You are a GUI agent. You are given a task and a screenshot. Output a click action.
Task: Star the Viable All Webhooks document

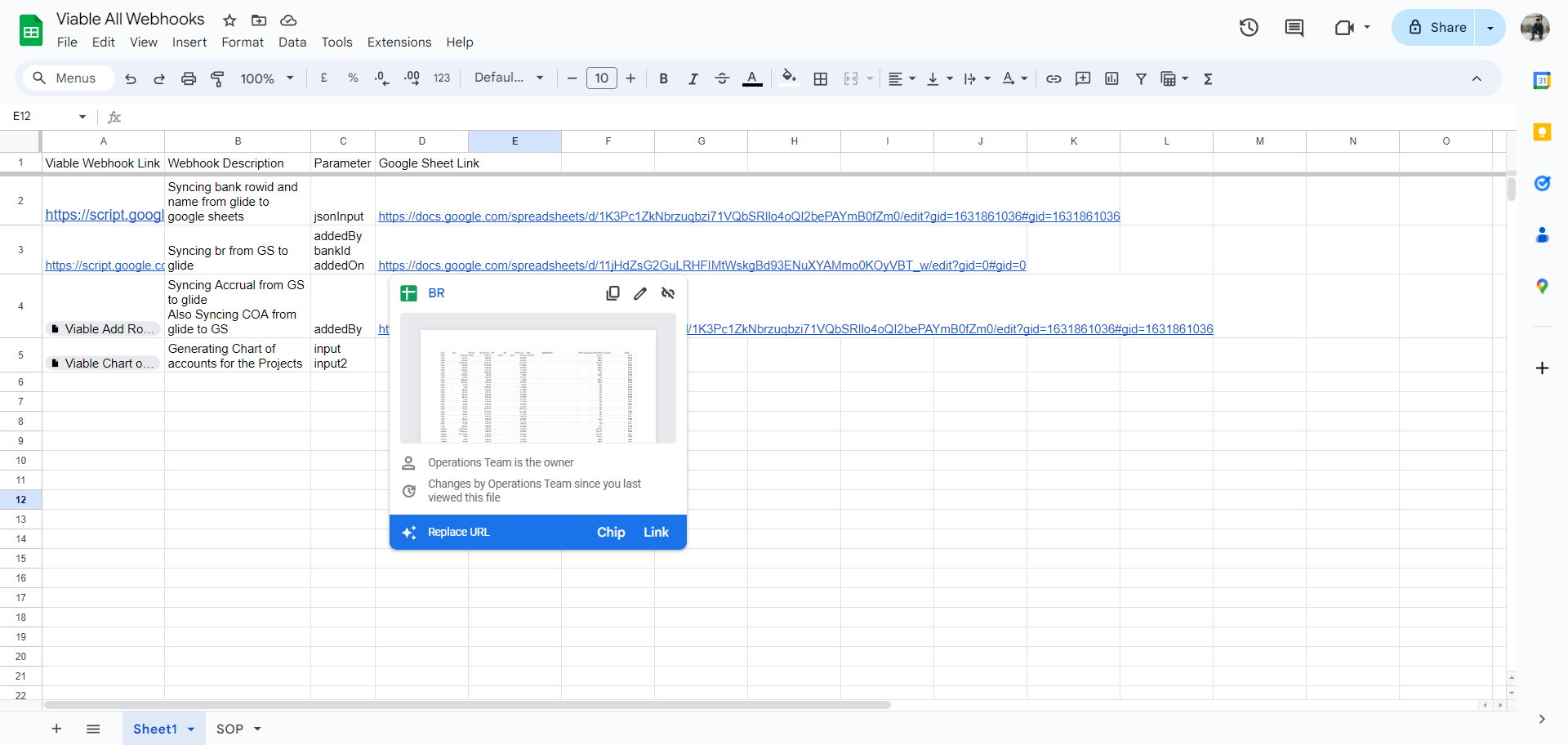click(230, 20)
